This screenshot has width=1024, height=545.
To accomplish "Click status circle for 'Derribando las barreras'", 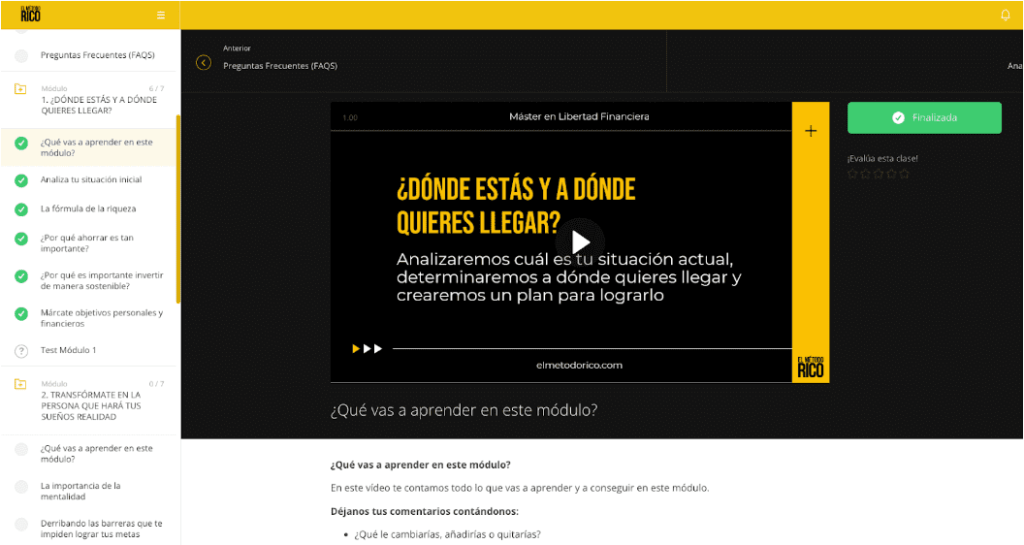I will click(x=22, y=524).
